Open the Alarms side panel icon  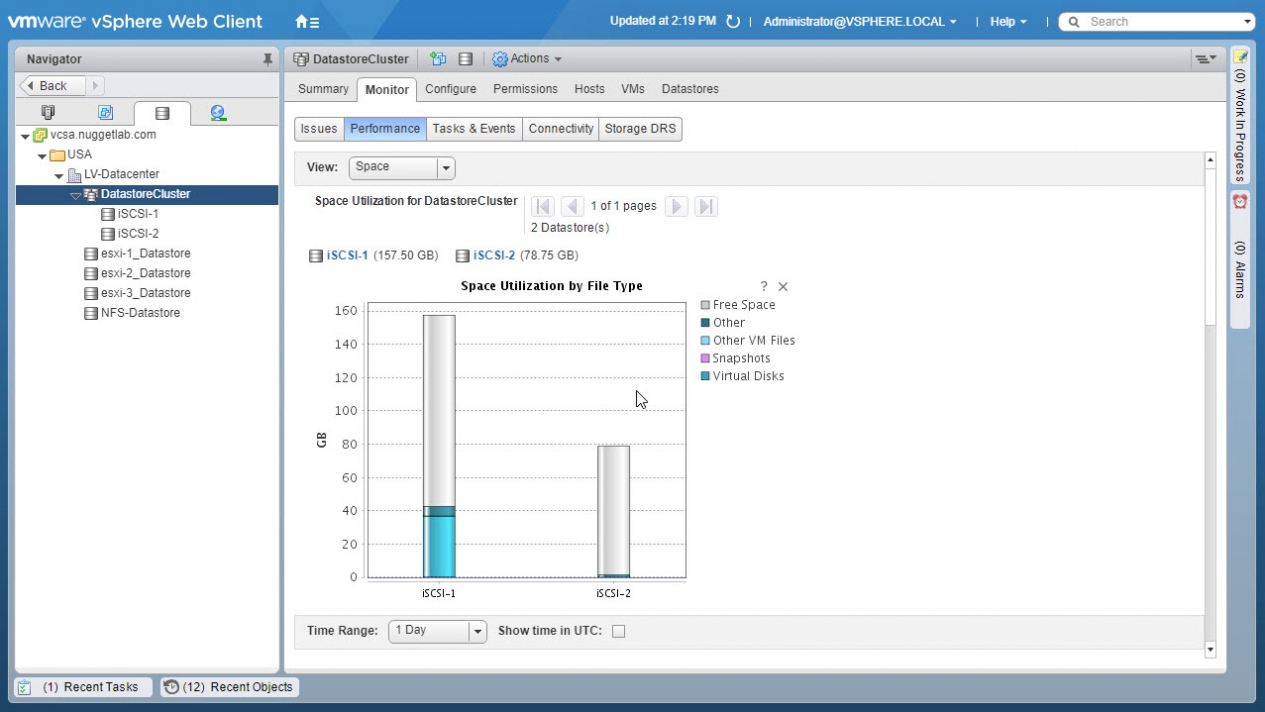(x=1240, y=202)
